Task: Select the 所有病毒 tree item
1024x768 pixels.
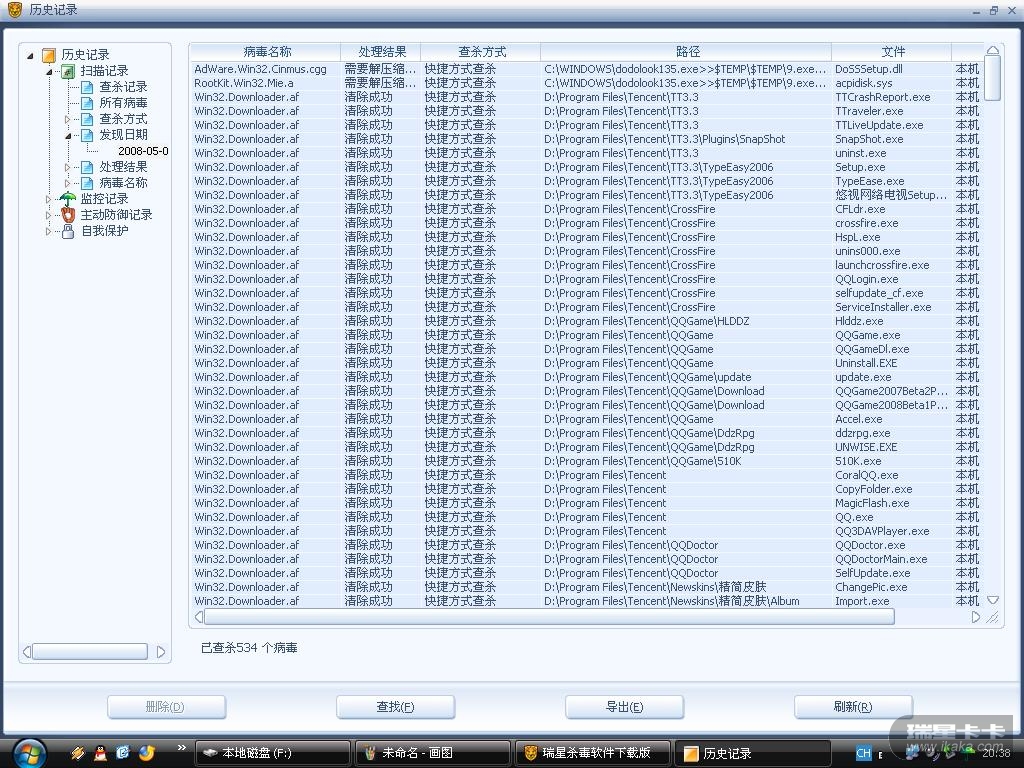Action: 123,103
